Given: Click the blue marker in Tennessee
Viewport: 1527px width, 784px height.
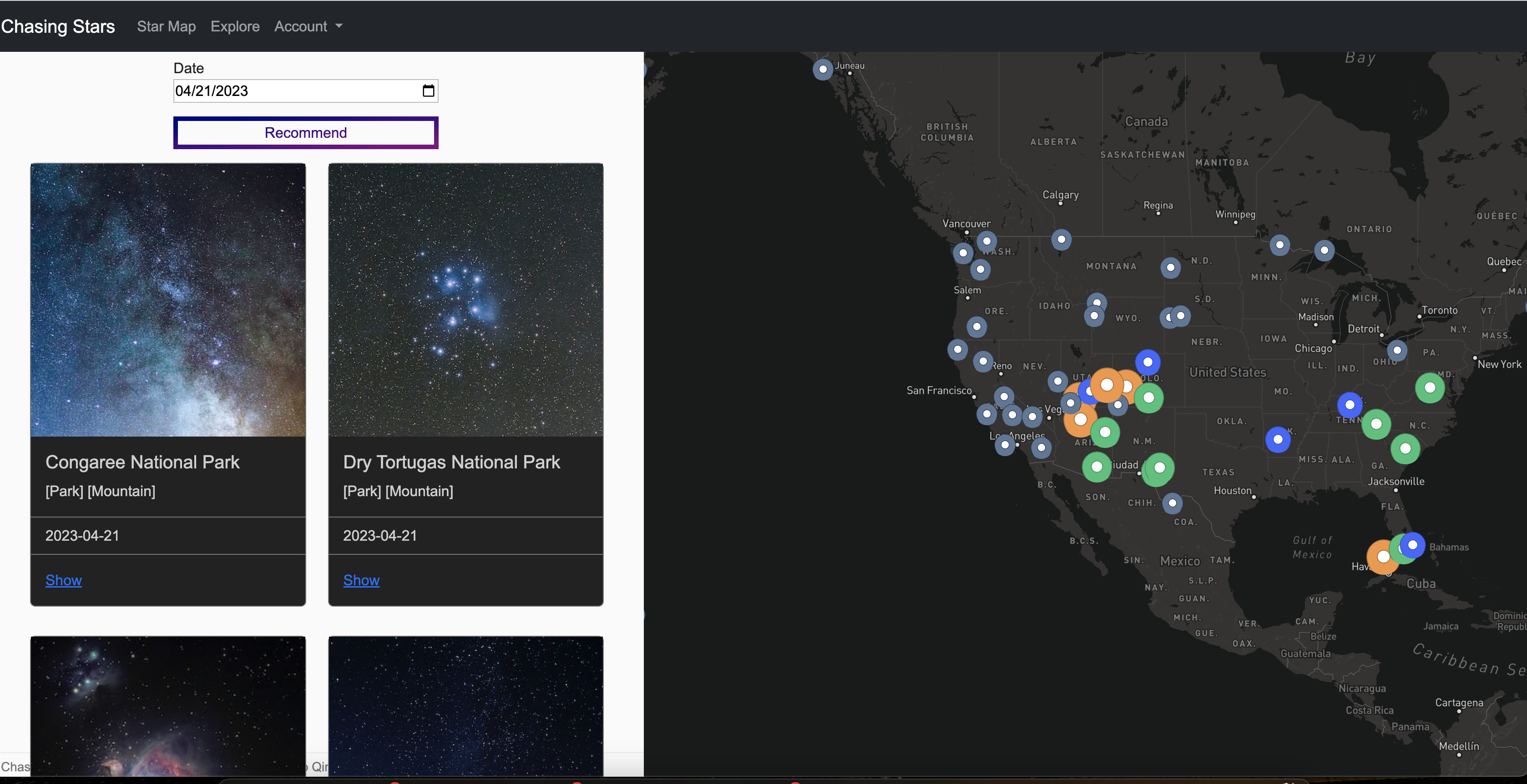Looking at the screenshot, I should pos(1350,405).
